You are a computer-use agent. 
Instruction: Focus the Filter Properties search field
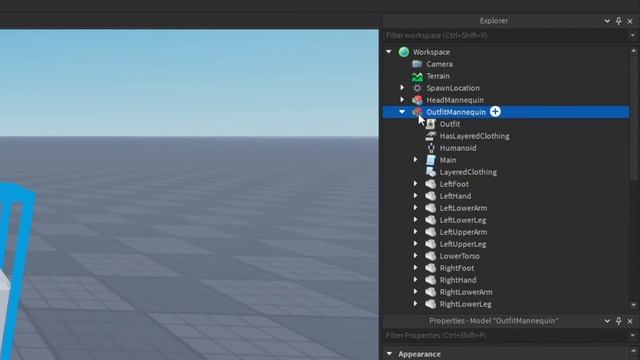coord(506,336)
